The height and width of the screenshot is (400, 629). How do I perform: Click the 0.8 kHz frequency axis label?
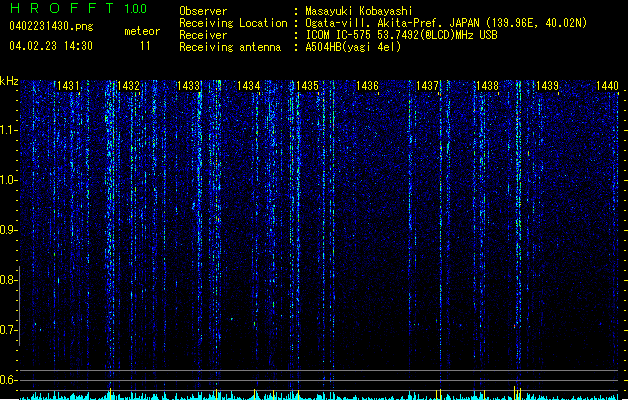click(x=9, y=280)
